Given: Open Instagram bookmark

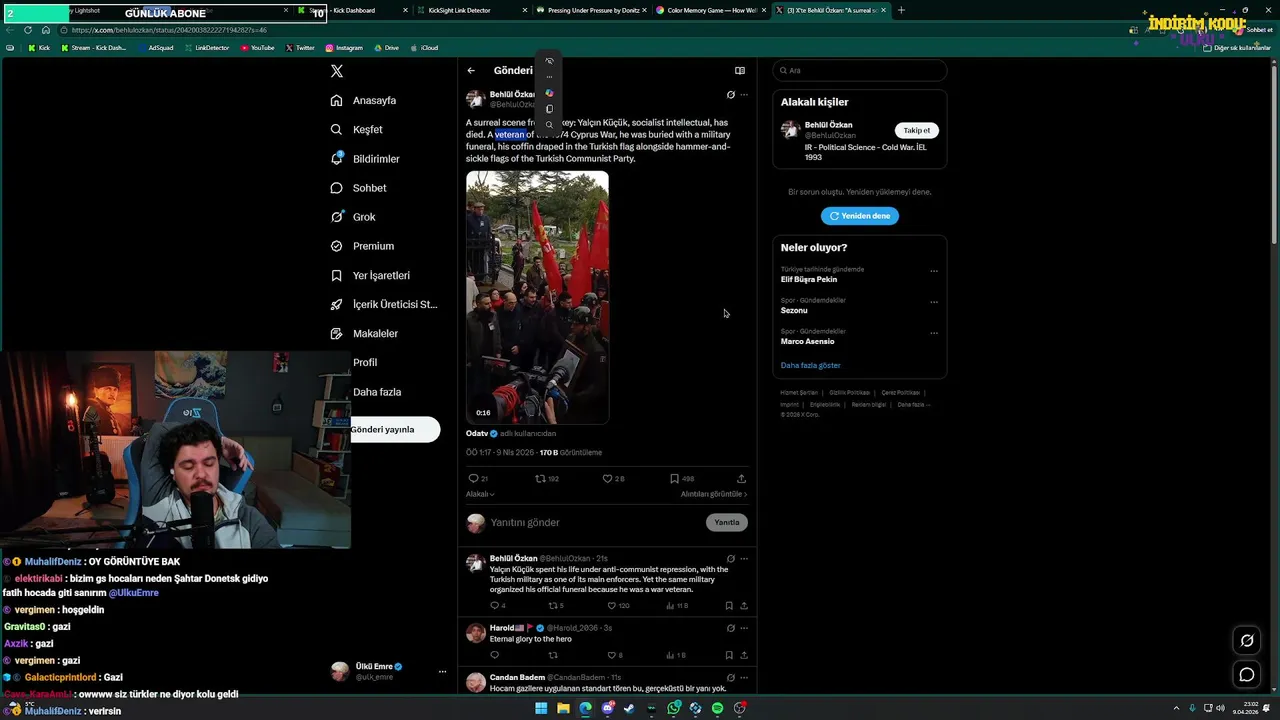Looking at the screenshot, I should 344,48.
